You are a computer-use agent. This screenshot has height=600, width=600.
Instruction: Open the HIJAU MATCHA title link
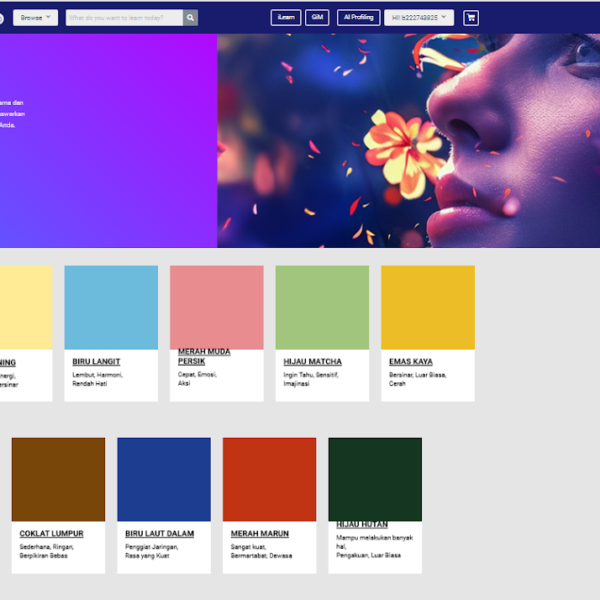coord(313,362)
